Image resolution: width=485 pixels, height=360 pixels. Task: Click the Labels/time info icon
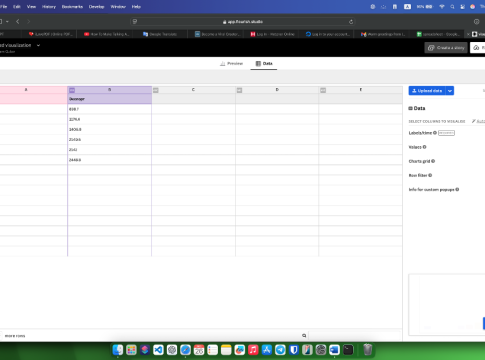435,133
